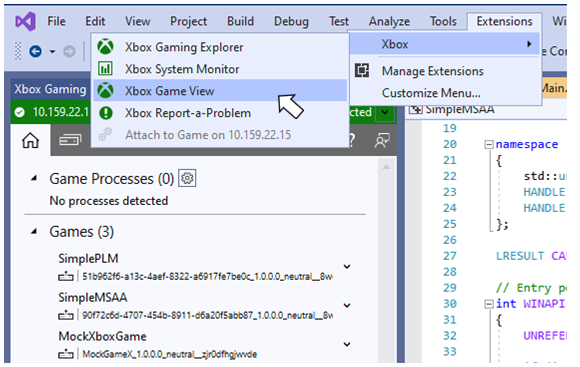Click the green connection status checkmark
Image resolution: width=580 pixels, height=367 pixels.
(20, 112)
